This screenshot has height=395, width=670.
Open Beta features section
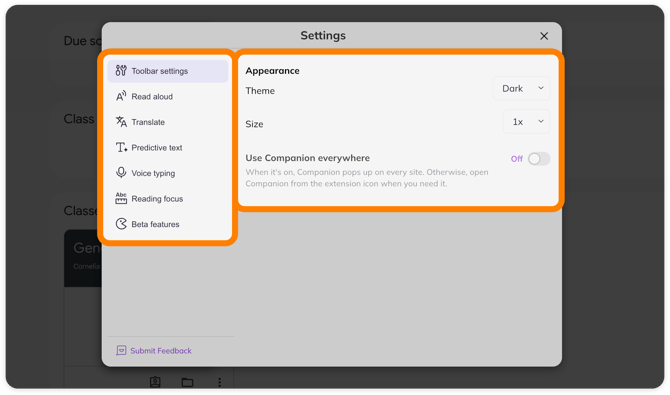point(168,224)
